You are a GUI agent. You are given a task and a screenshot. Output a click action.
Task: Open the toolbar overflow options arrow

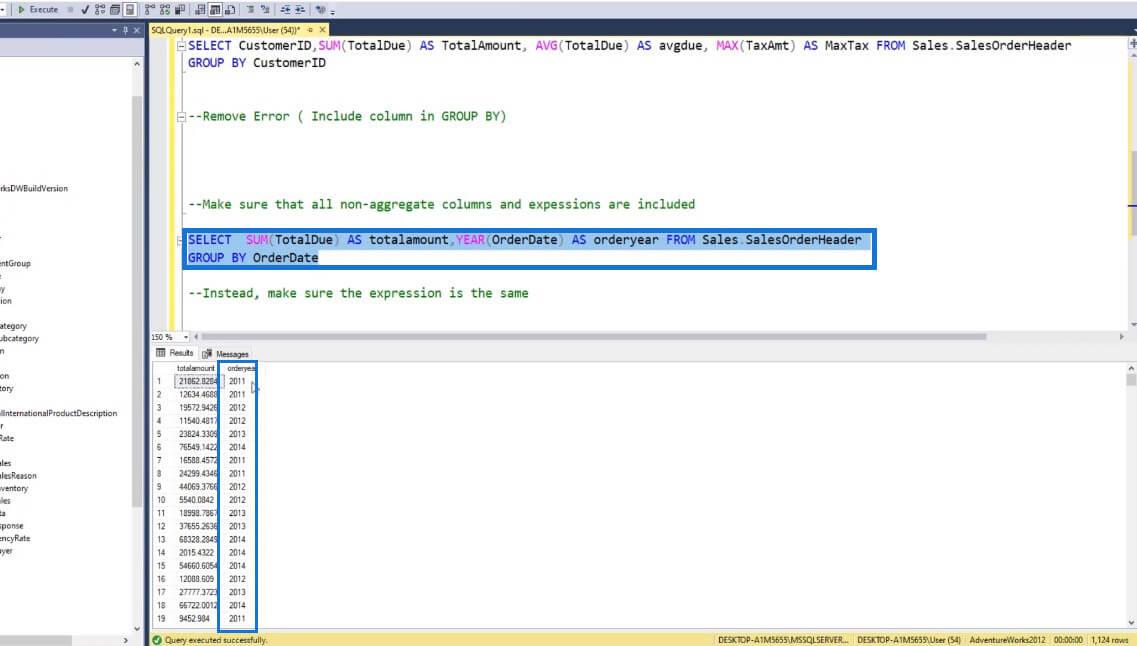[332, 12]
